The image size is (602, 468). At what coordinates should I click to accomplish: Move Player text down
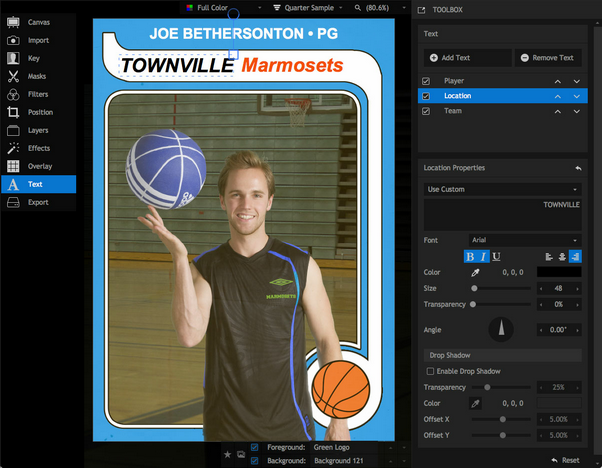(x=577, y=81)
